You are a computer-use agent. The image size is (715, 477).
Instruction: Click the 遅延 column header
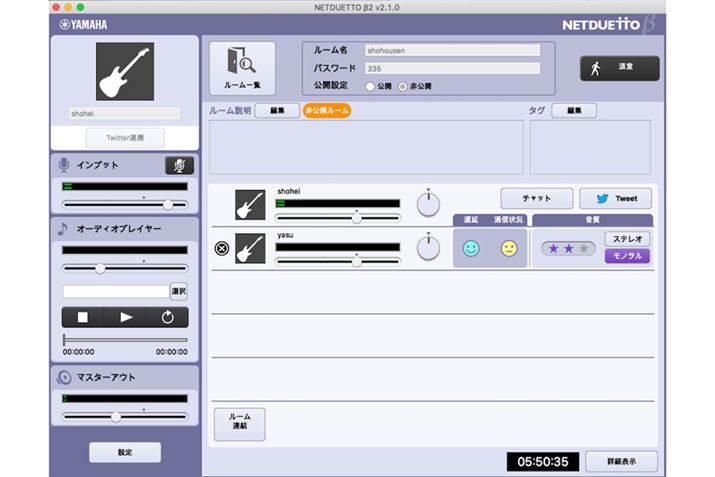click(471, 220)
